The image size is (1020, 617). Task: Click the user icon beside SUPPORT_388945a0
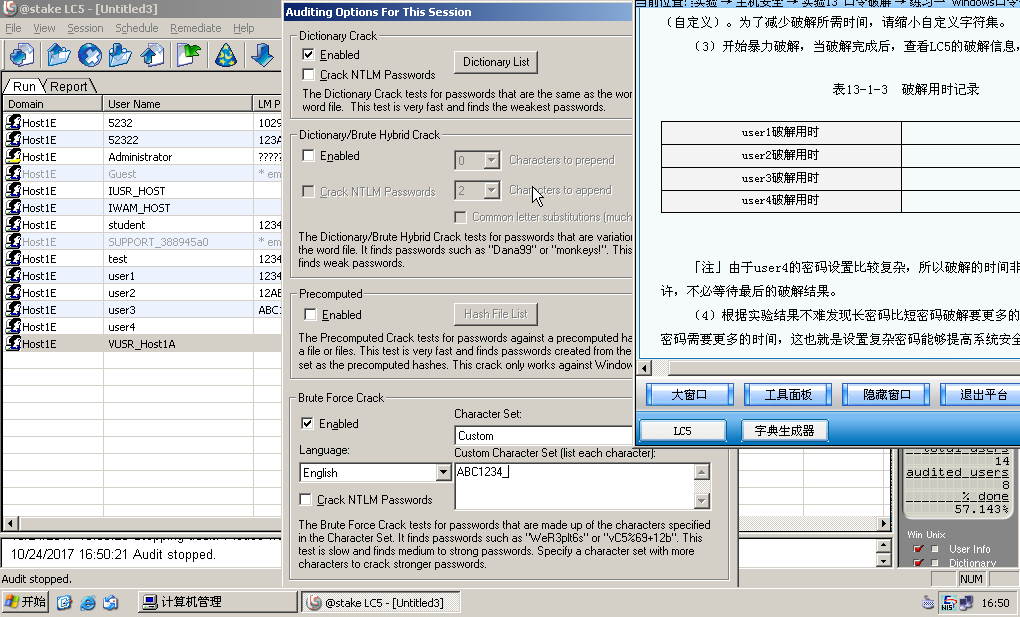13,241
